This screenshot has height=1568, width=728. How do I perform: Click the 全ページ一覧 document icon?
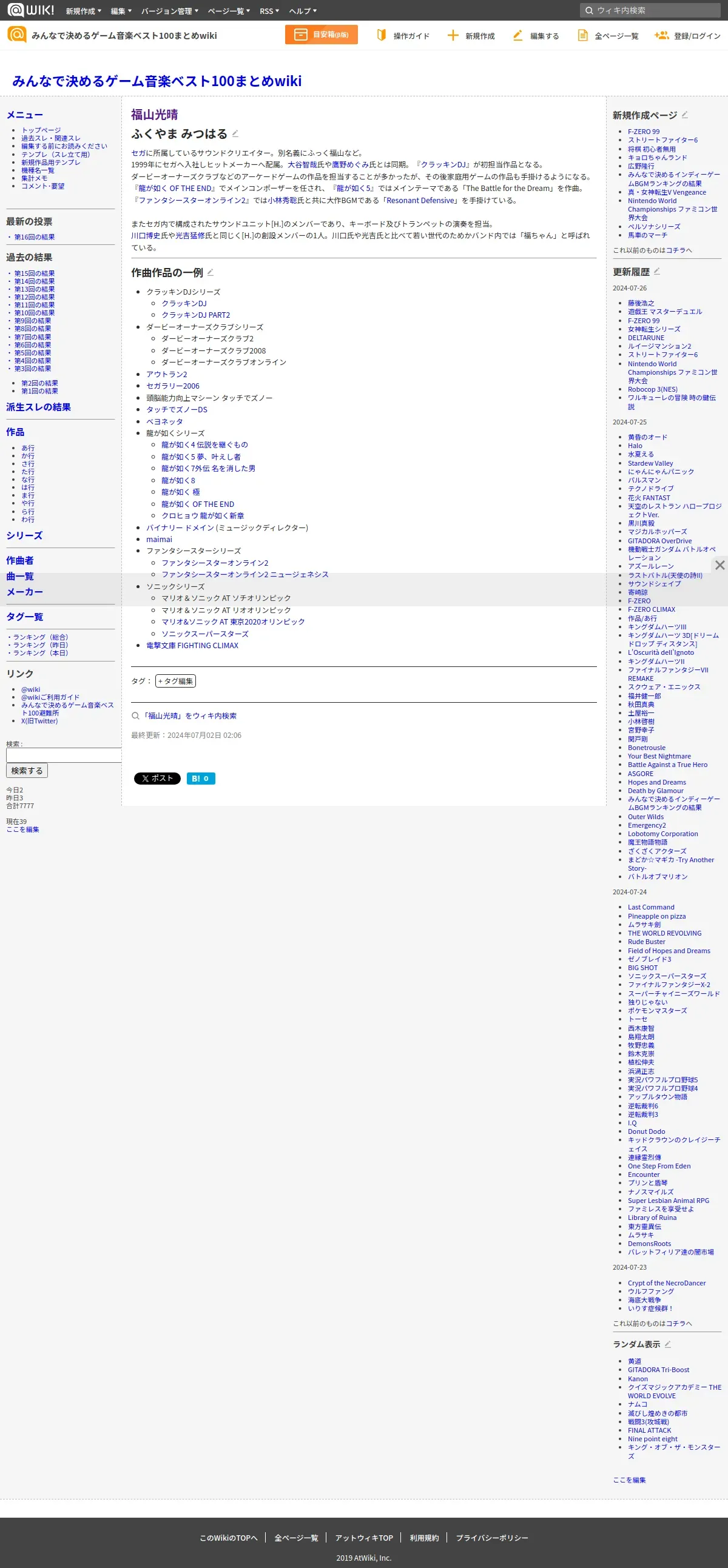click(x=582, y=35)
